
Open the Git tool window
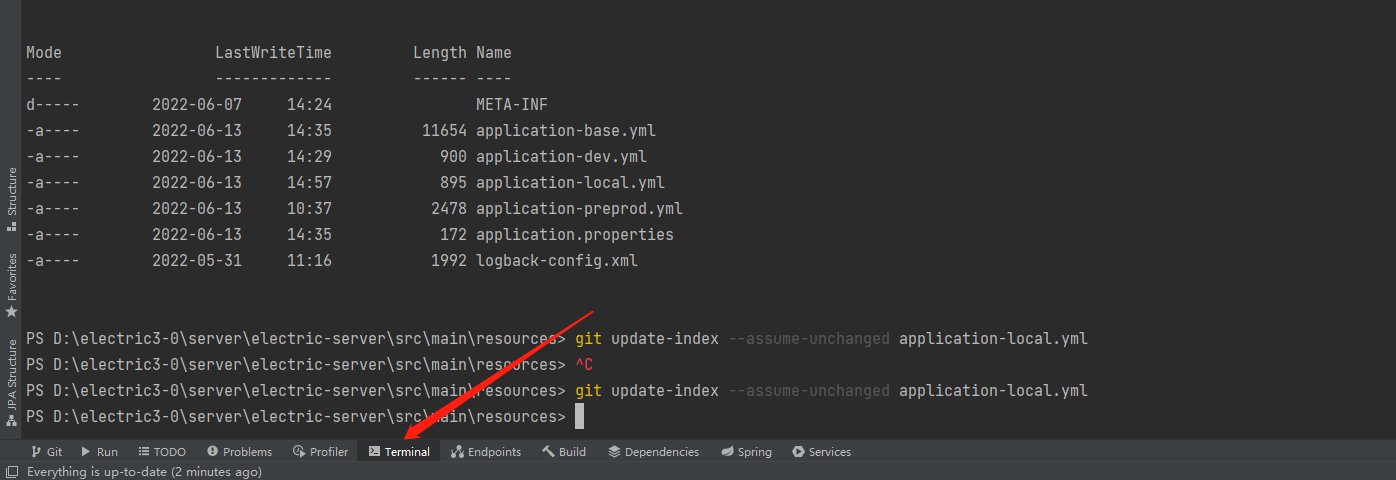46,452
